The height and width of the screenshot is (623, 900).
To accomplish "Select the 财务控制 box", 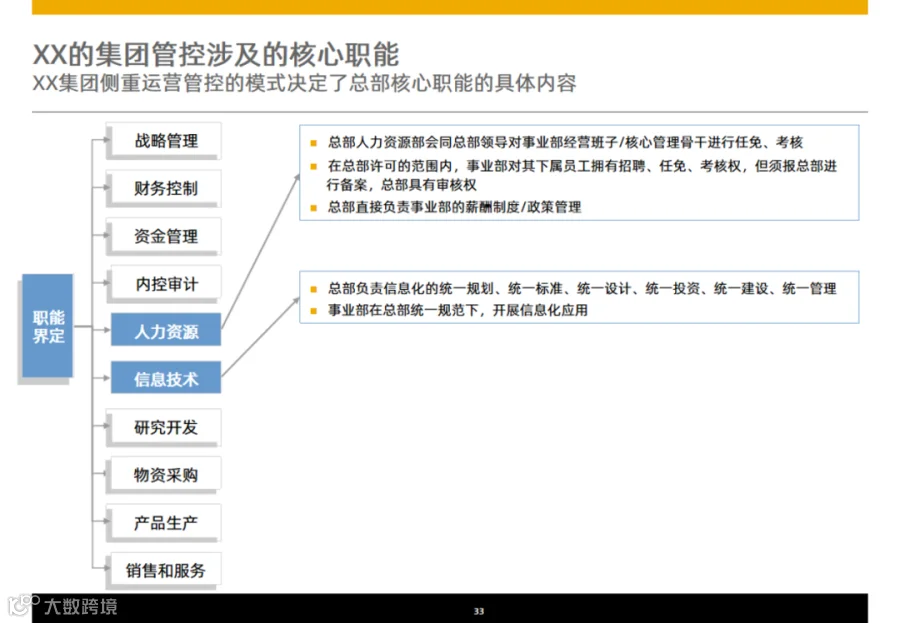I will [165, 188].
